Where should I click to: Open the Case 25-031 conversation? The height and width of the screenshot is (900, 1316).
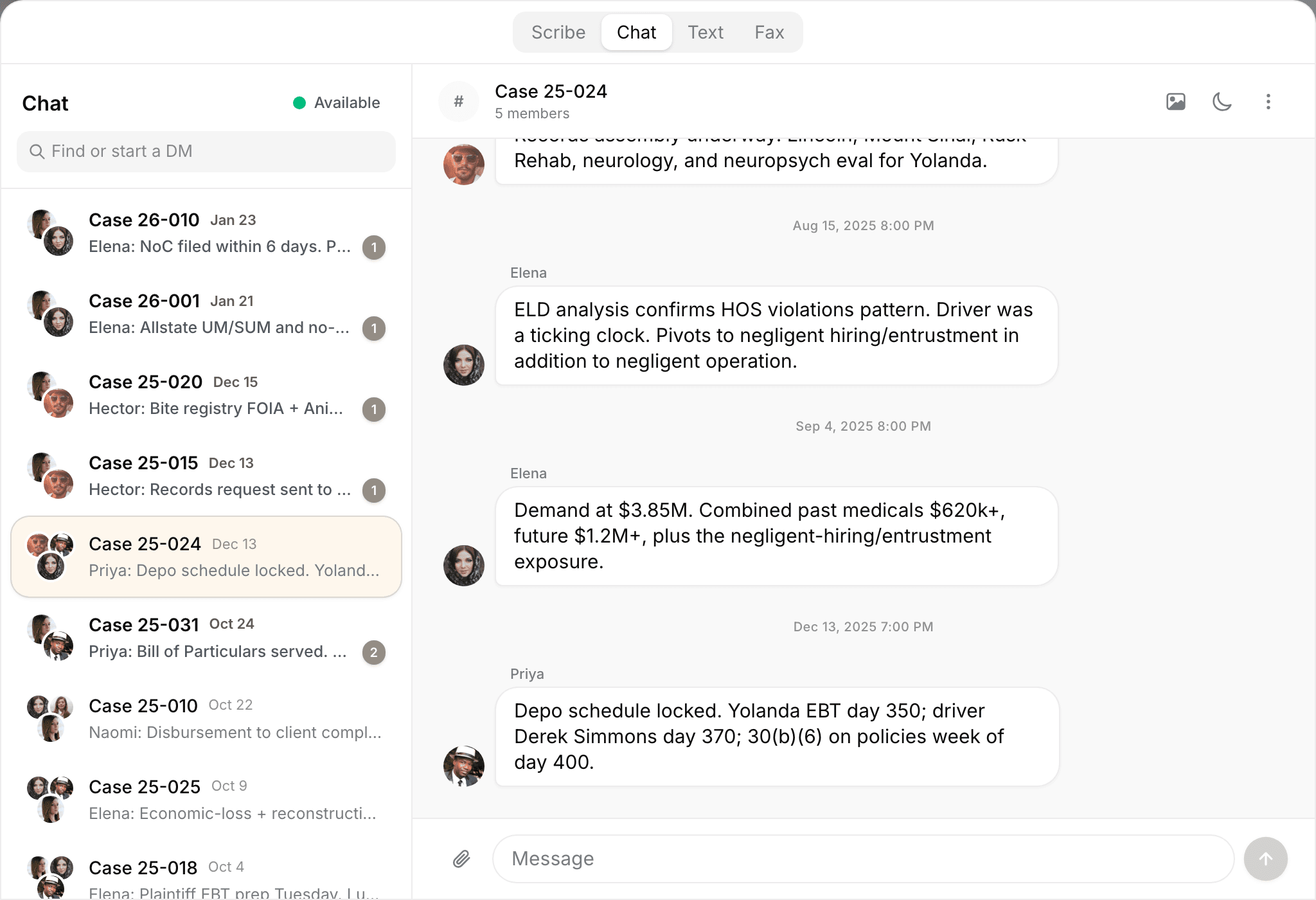[x=206, y=638]
